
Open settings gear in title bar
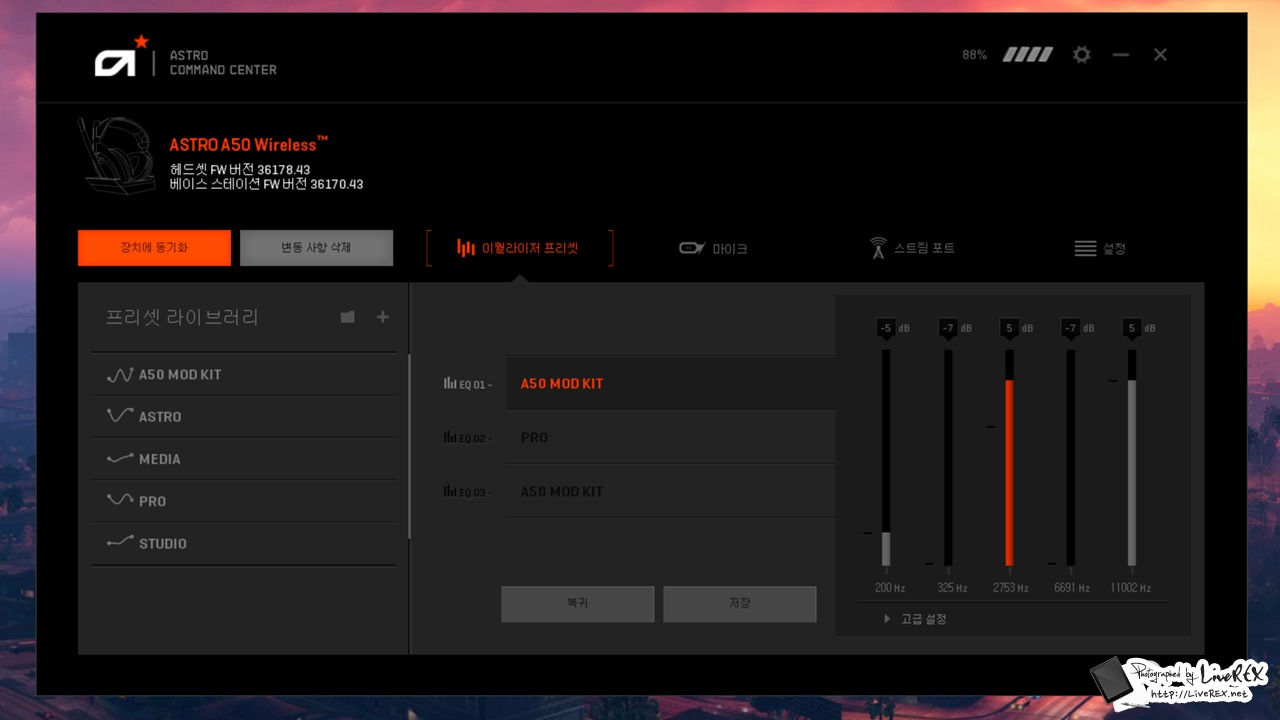click(1081, 55)
